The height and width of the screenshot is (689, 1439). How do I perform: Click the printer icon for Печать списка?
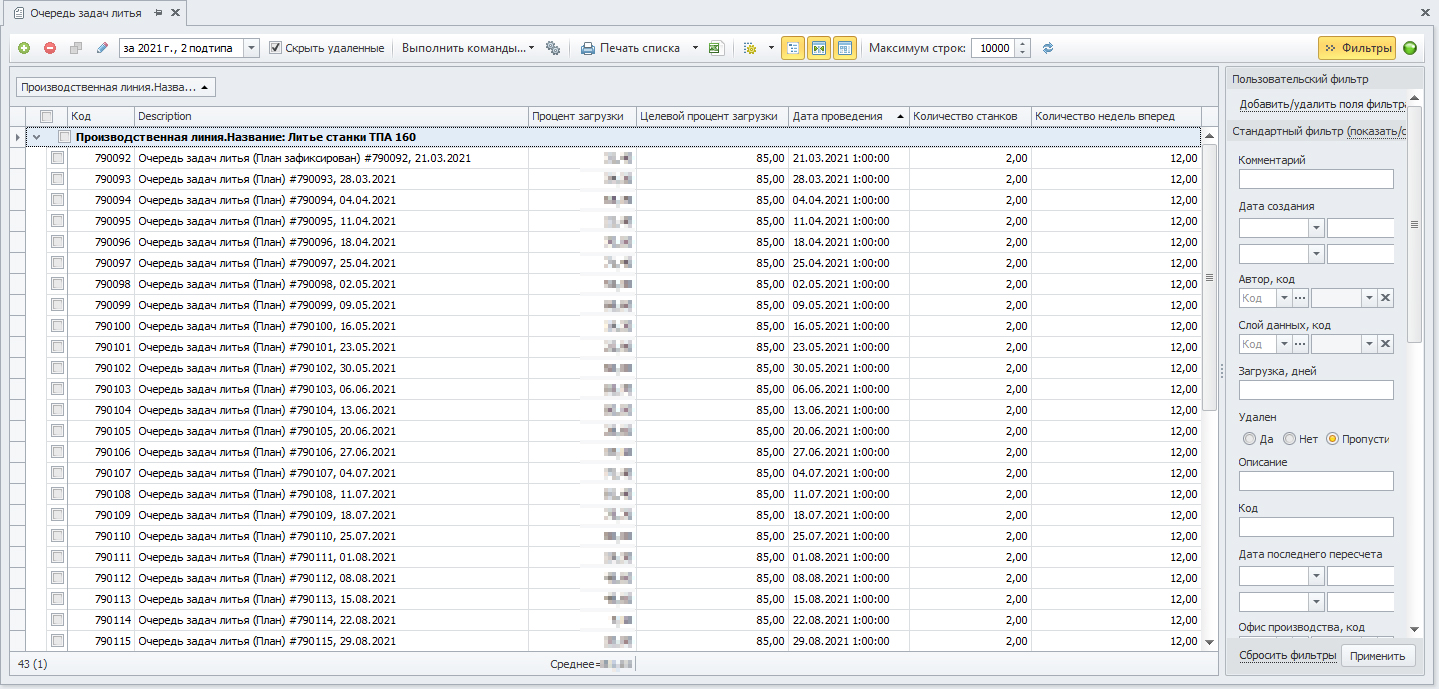[x=588, y=48]
